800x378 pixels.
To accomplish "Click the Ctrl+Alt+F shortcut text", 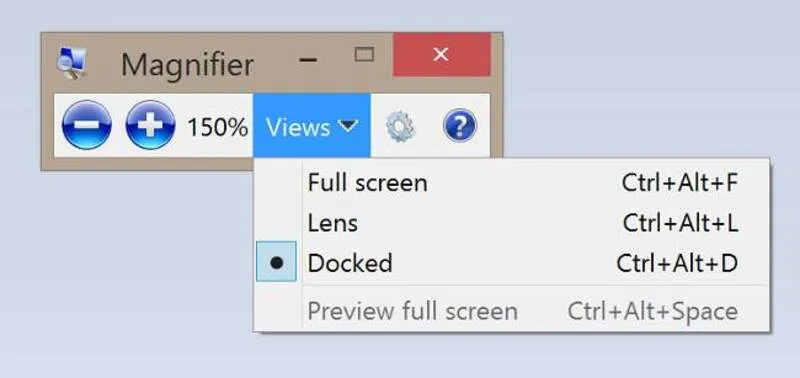I will tap(680, 183).
